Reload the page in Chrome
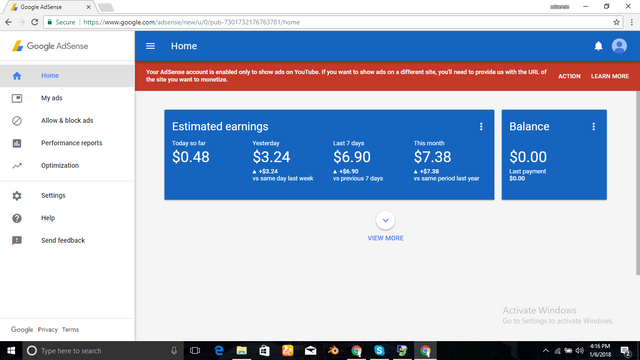The height and width of the screenshot is (360, 640). 35,22
